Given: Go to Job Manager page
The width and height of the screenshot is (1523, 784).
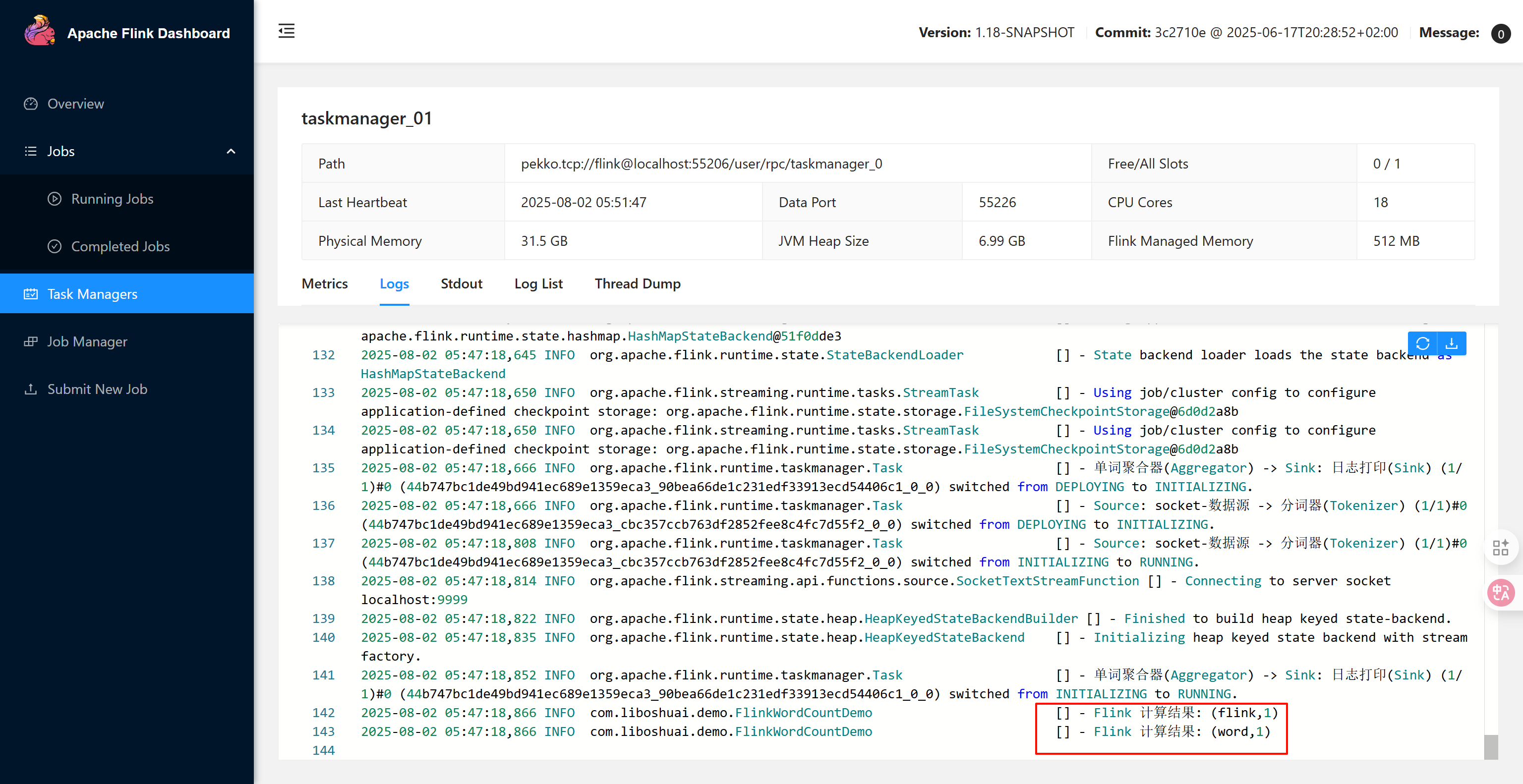Looking at the screenshot, I should tap(87, 342).
